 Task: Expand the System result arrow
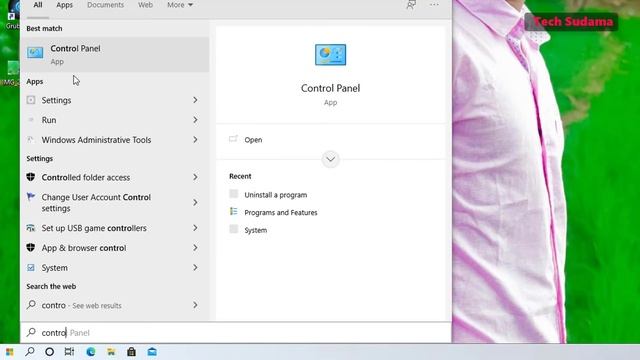[195, 268]
